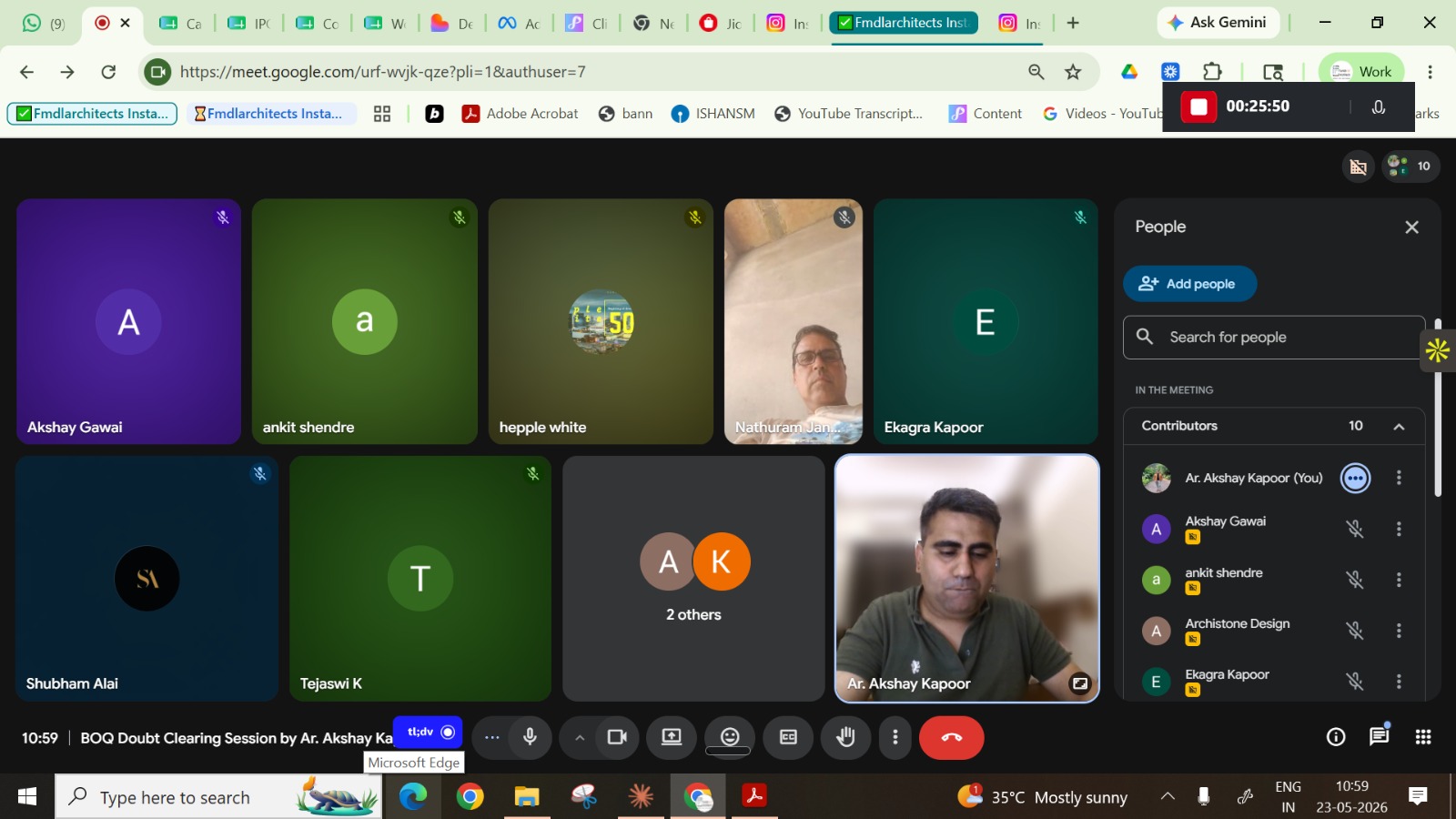Open meeting details info icon

pyautogui.click(x=1336, y=737)
